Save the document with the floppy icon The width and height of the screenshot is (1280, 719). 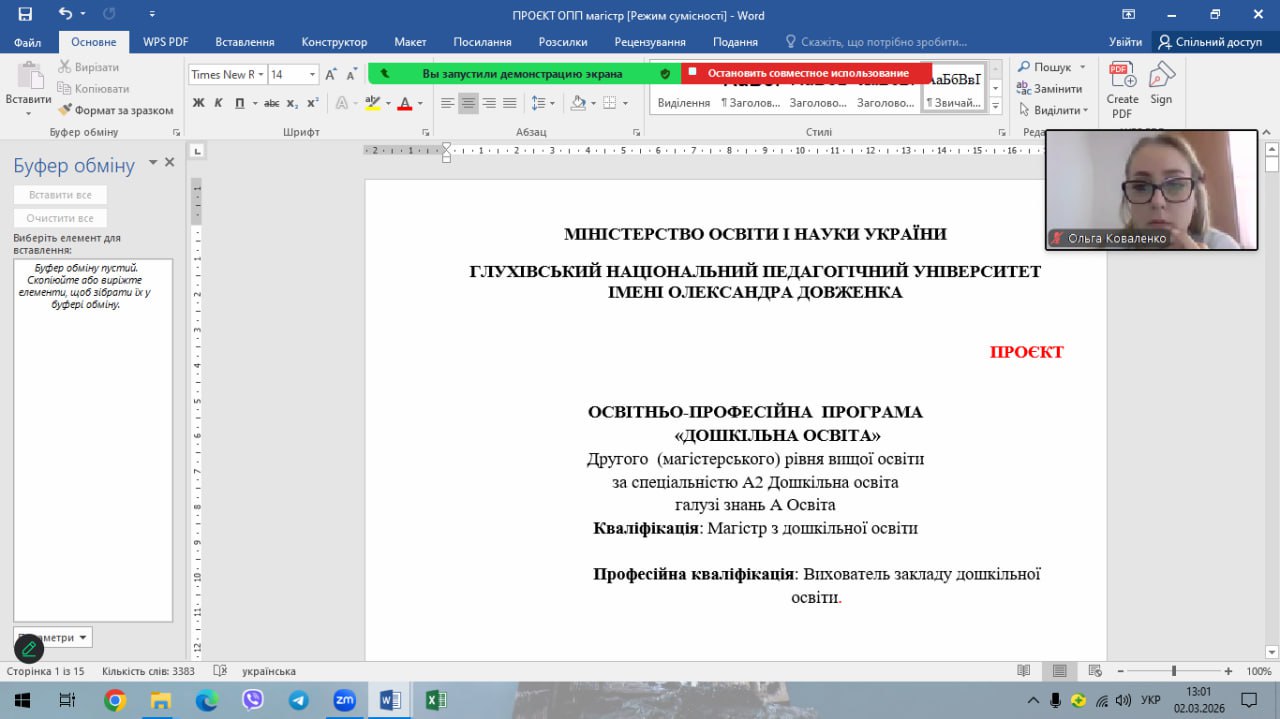coord(25,14)
